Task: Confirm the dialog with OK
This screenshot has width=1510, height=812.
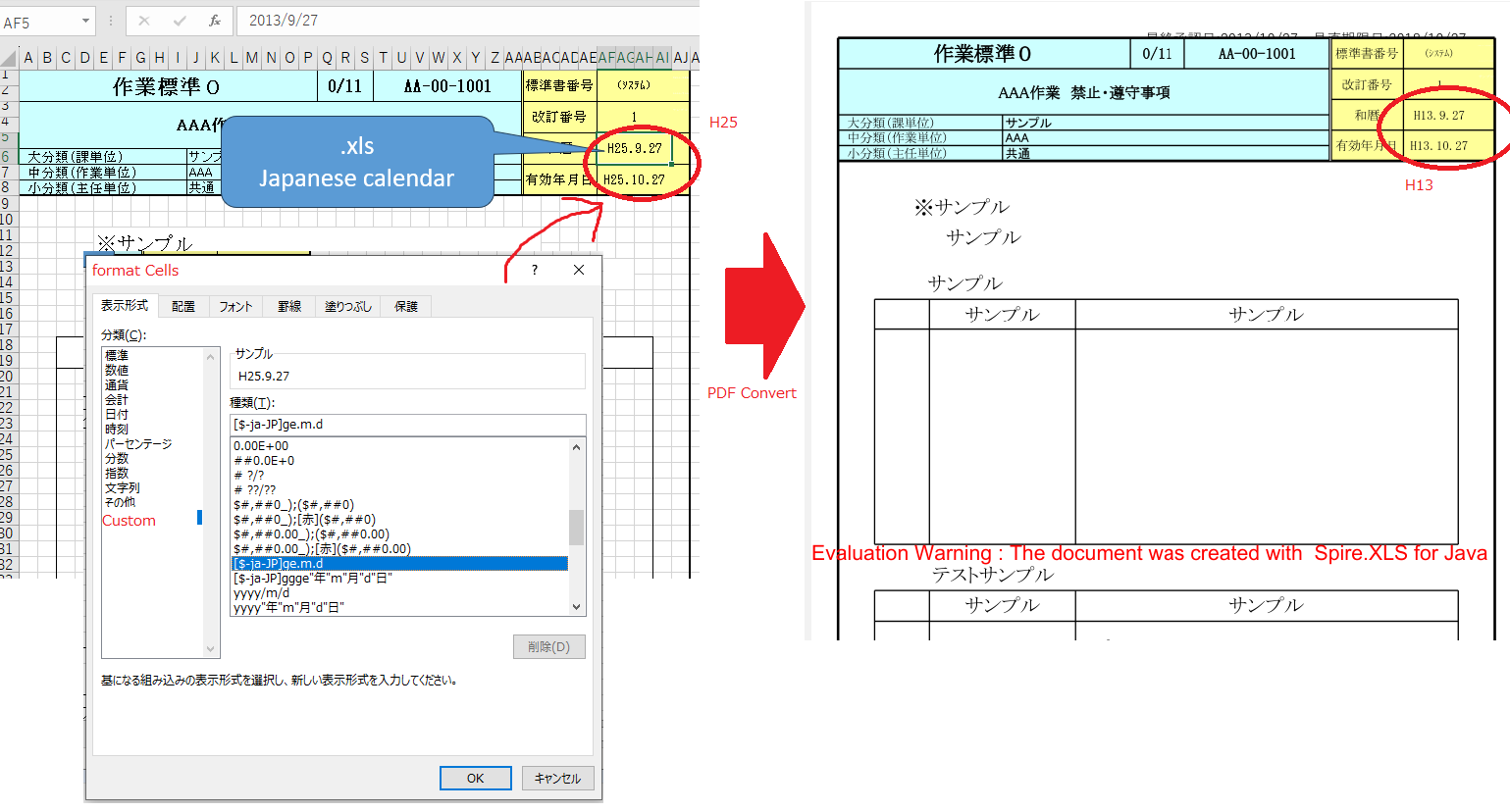Action: 476,778
